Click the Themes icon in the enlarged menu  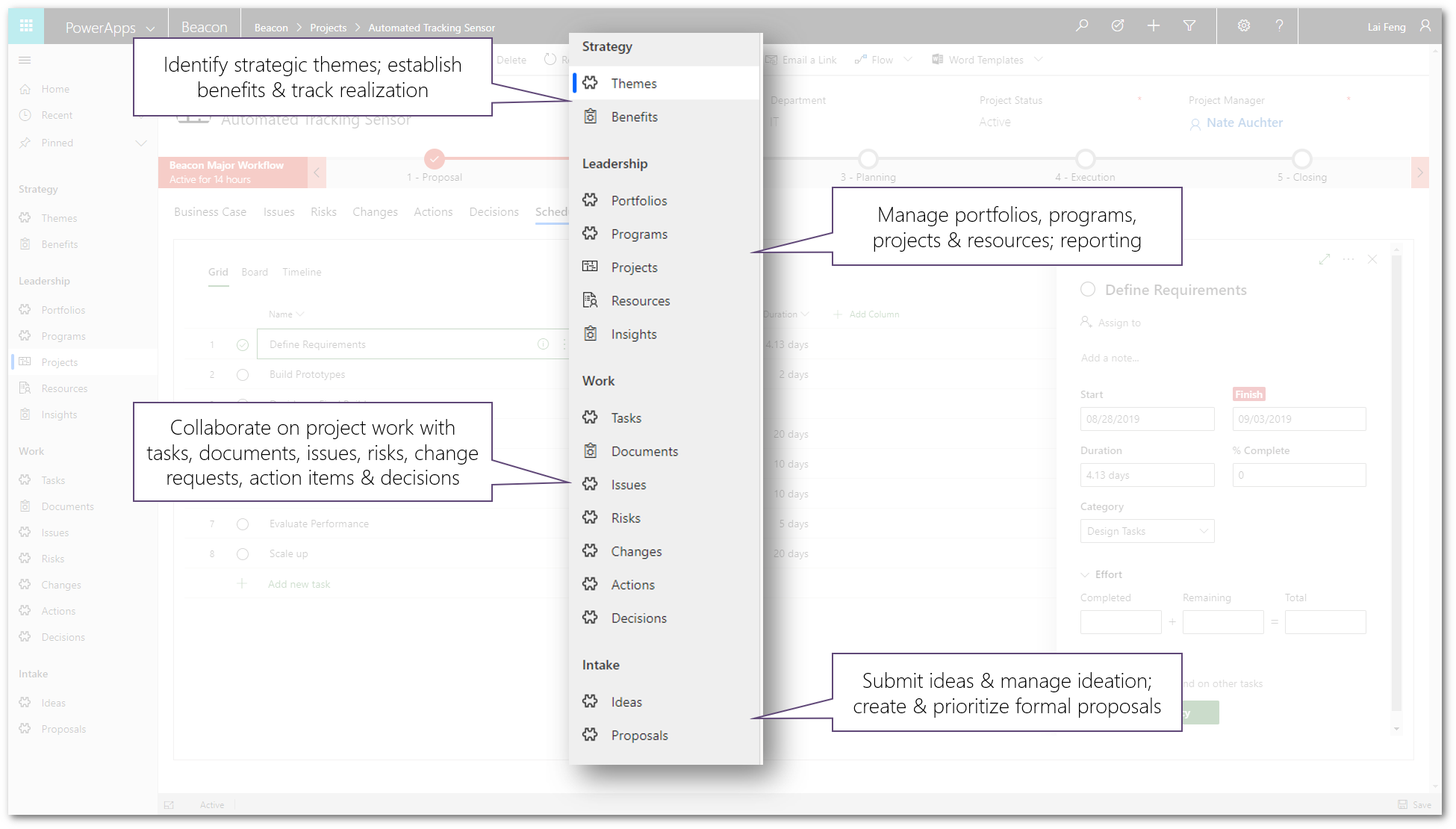591,83
